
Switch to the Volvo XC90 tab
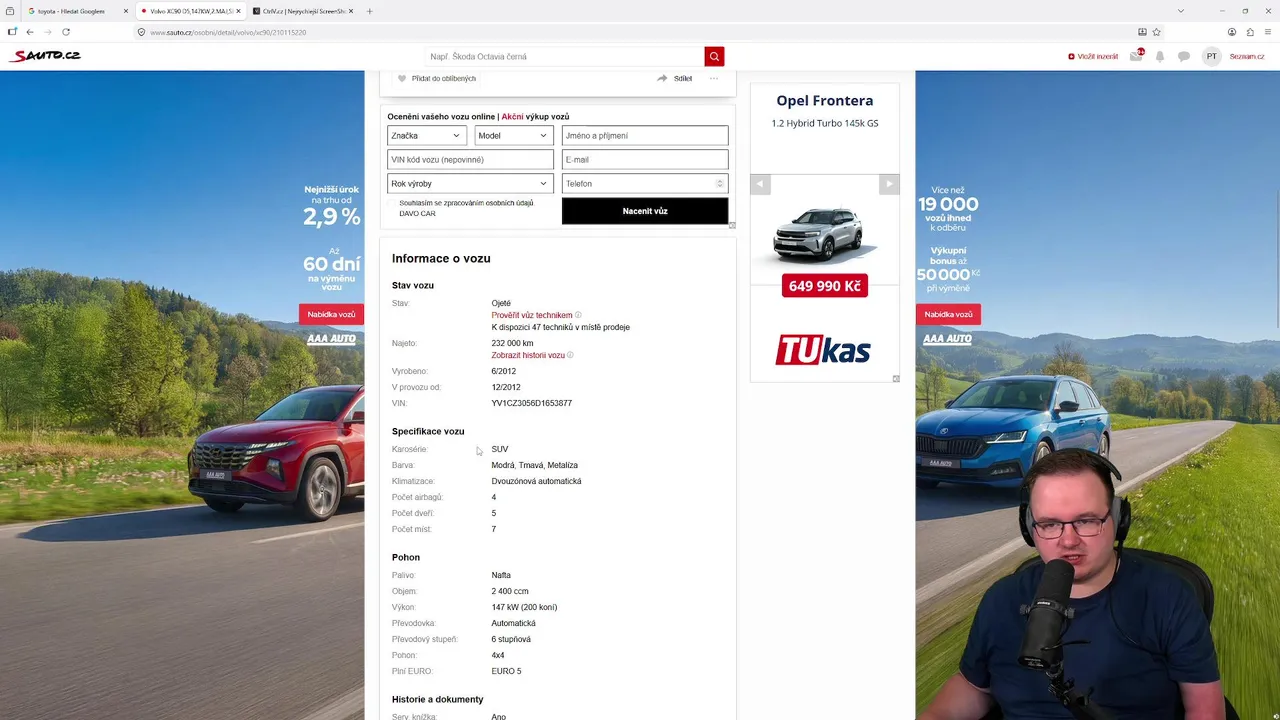(x=190, y=11)
